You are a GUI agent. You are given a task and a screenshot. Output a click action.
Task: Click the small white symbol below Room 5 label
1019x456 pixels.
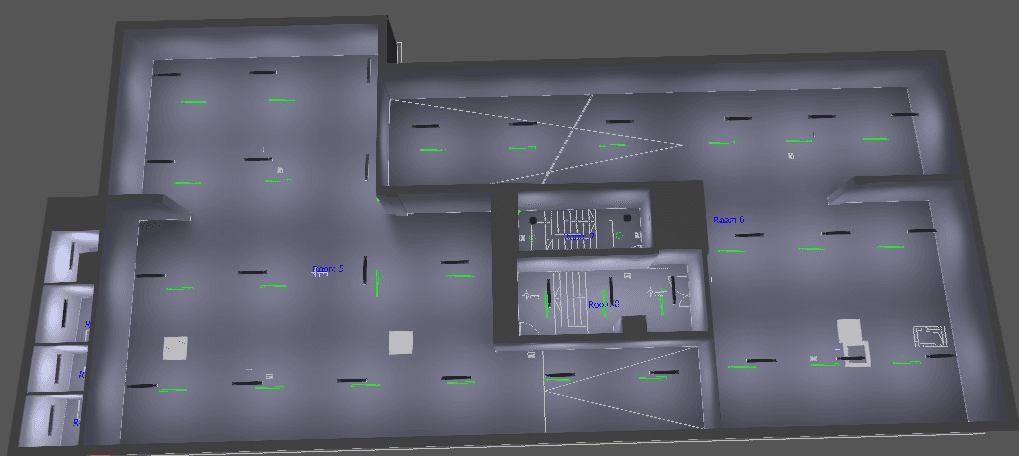pos(322,276)
